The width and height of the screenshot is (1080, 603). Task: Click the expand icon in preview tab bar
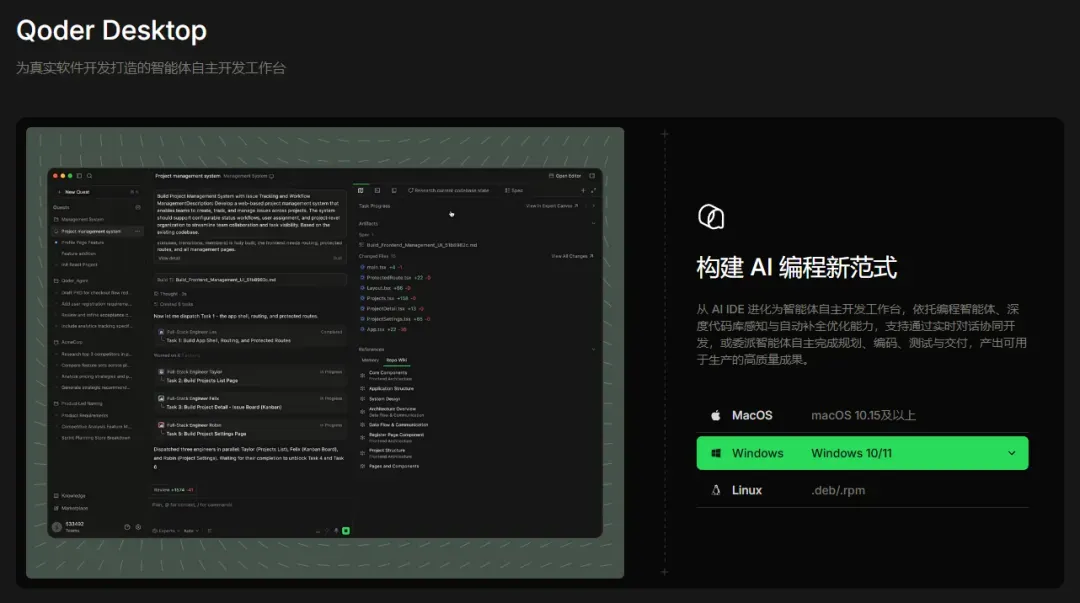[593, 190]
